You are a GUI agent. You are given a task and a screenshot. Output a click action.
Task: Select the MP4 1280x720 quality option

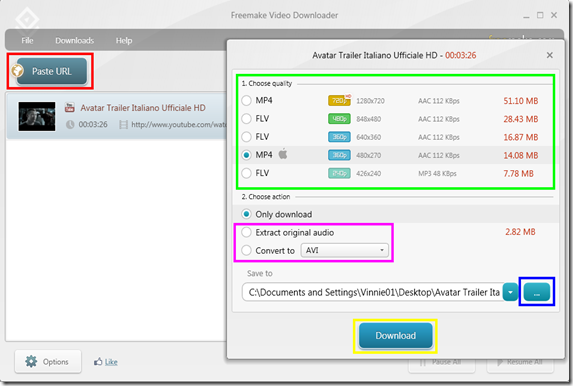pos(246,101)
